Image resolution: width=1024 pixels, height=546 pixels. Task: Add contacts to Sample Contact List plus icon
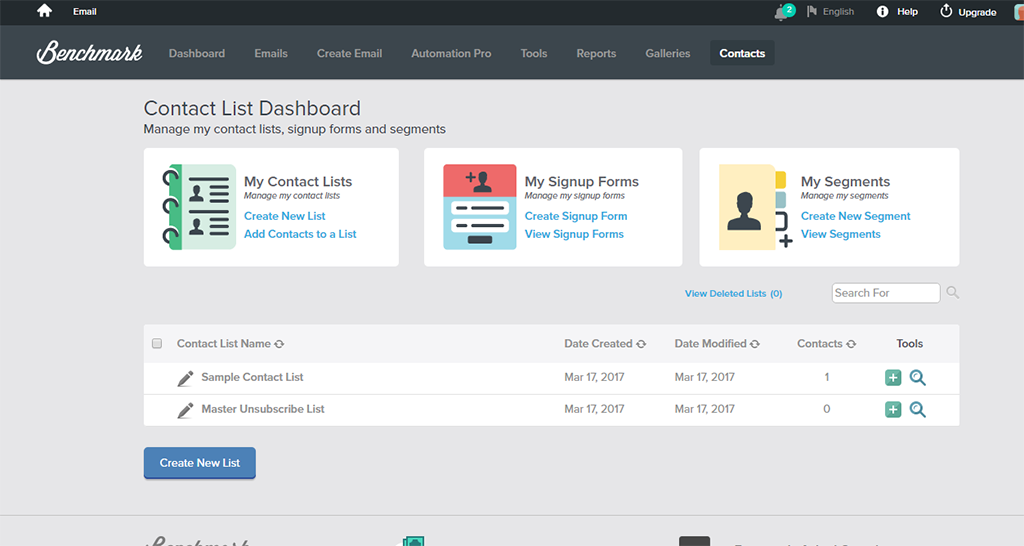893,377
